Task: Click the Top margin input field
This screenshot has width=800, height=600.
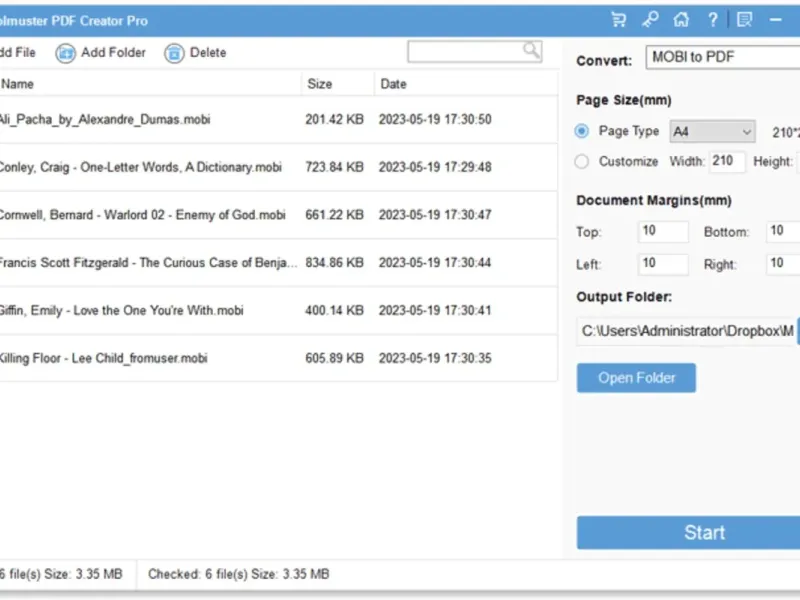Action: click(663, 232)
